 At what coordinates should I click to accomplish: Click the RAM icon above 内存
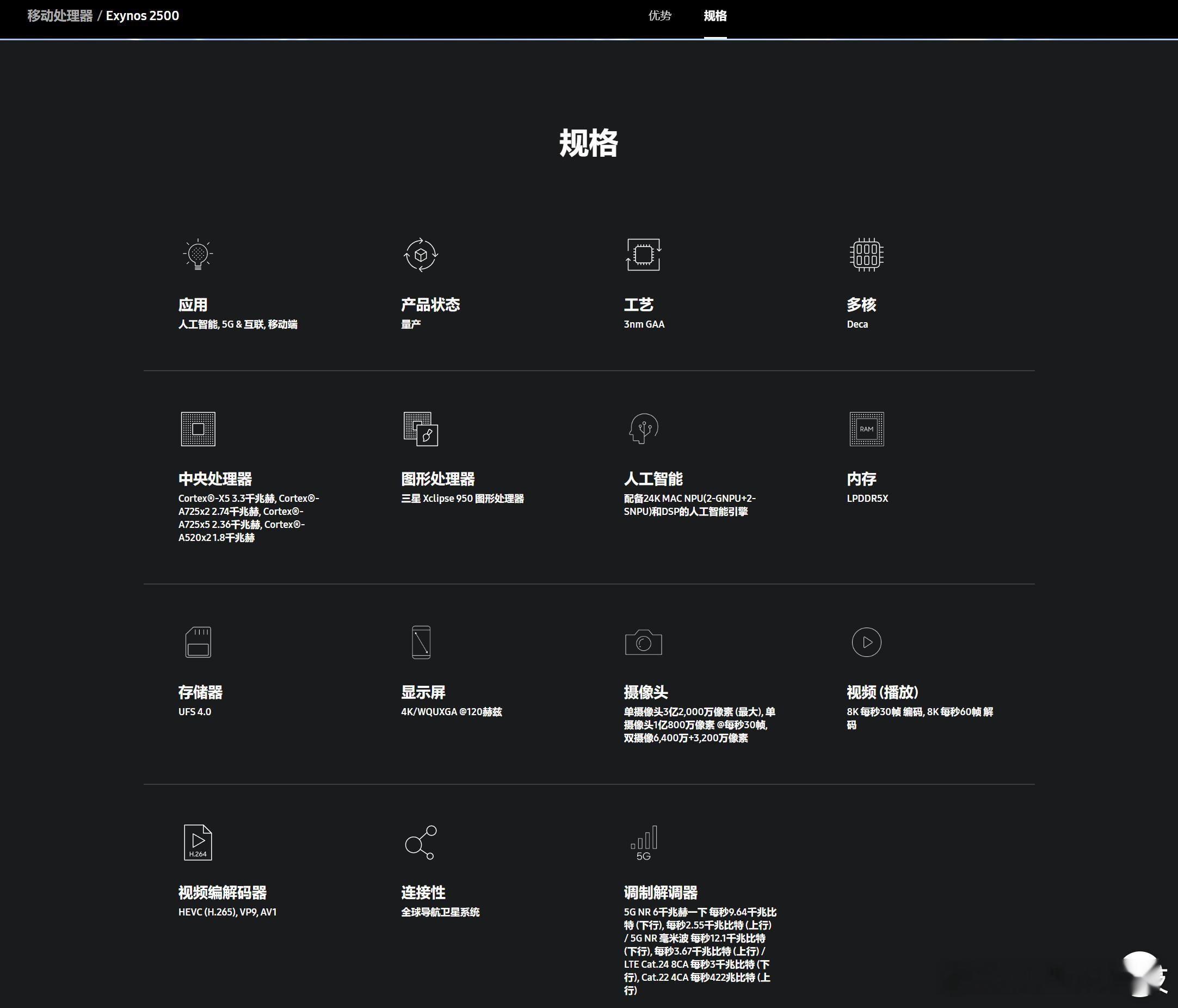[866, 429]
